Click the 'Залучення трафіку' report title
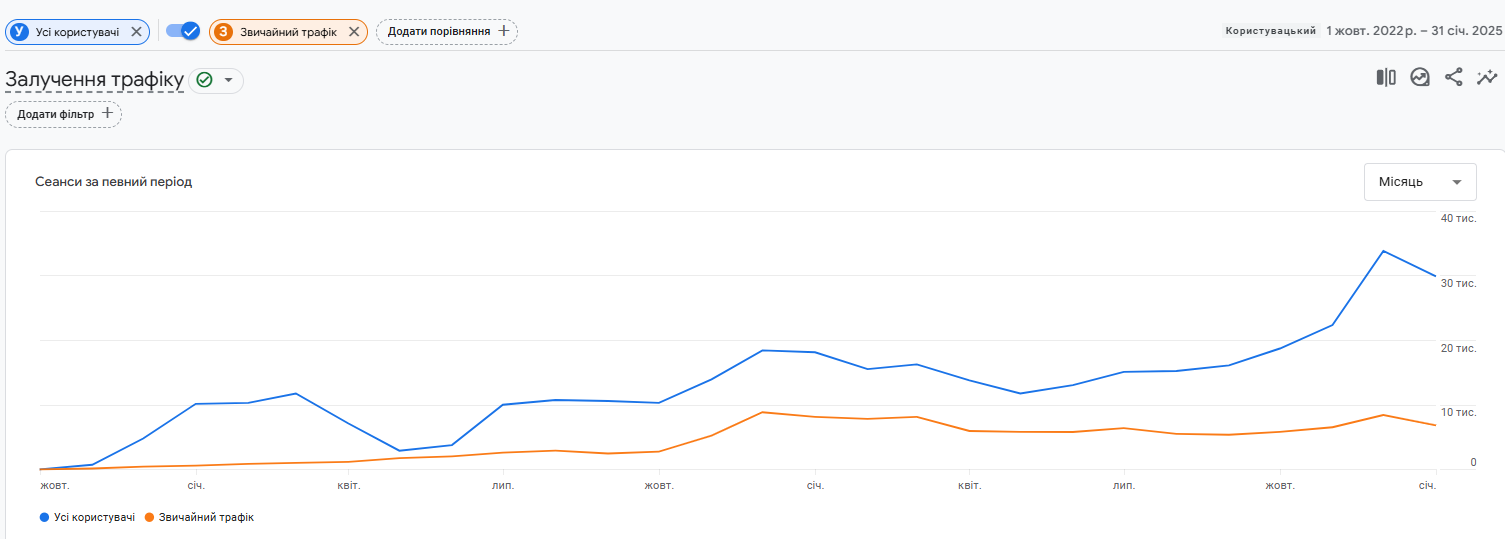This screenshot has height=539, width=1505. (94, 80)
